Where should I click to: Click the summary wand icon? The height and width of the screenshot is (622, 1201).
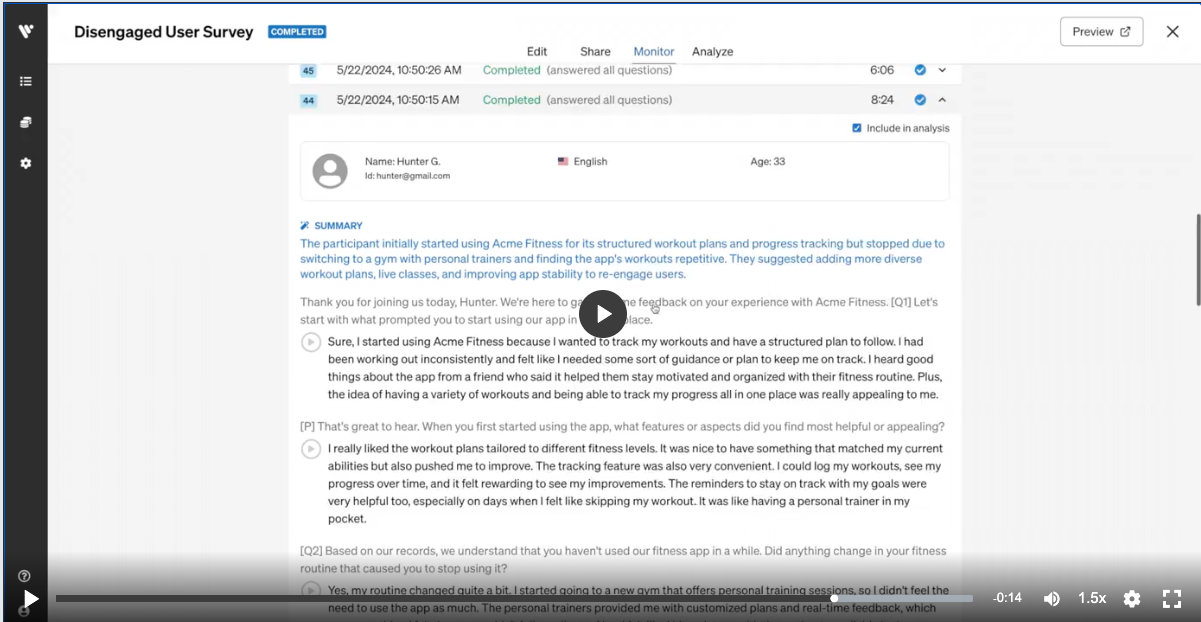coord(305,226)
